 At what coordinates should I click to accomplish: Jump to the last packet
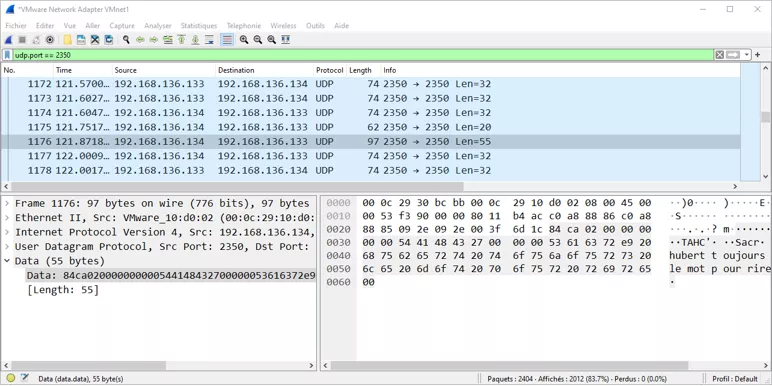[195, 40]
